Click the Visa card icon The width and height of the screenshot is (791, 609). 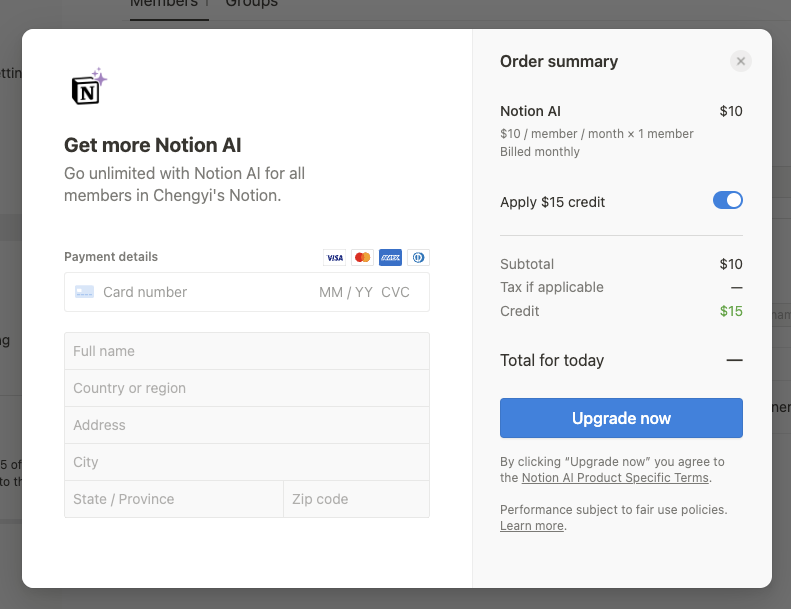(x=335, y=257)
